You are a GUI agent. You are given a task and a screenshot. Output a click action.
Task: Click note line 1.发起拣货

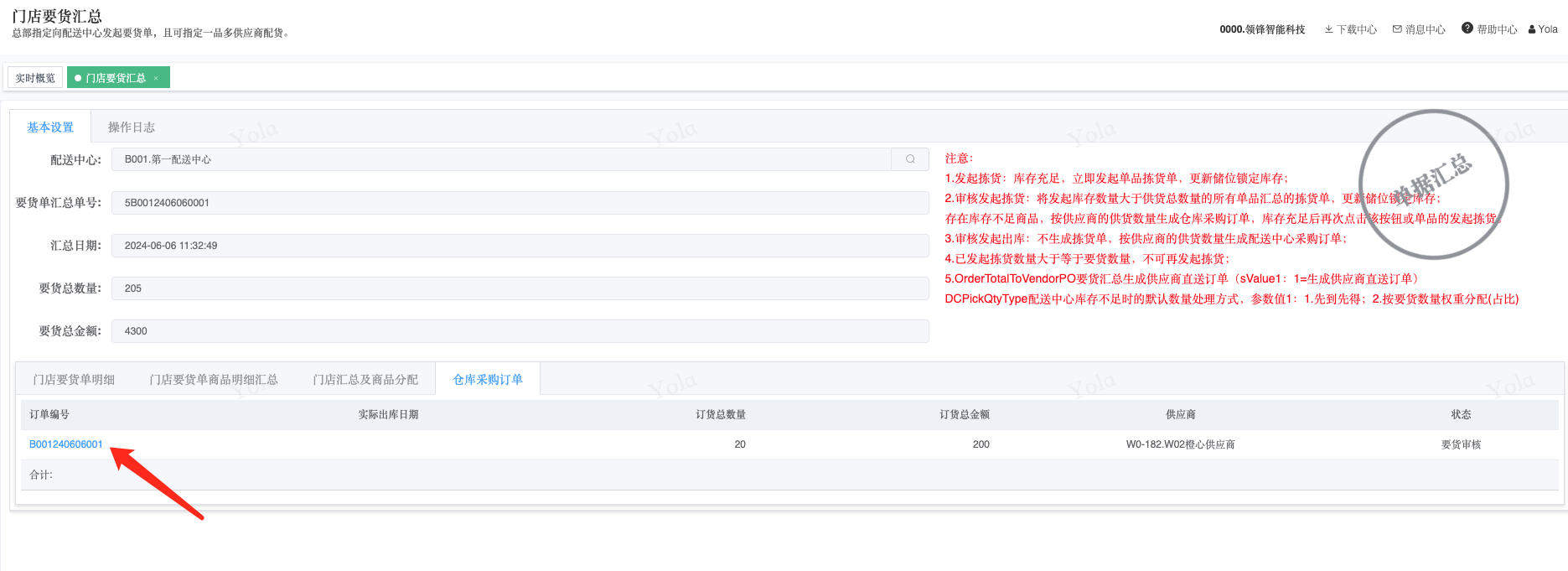tap(1116, 179)
